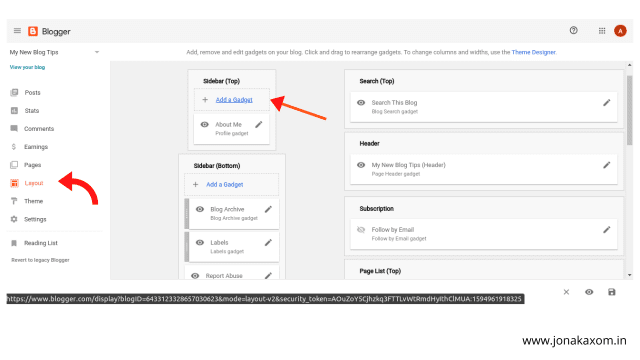640x360 pixels.
Task: Save the layout arrangement
Action: (x=611, y=292)
